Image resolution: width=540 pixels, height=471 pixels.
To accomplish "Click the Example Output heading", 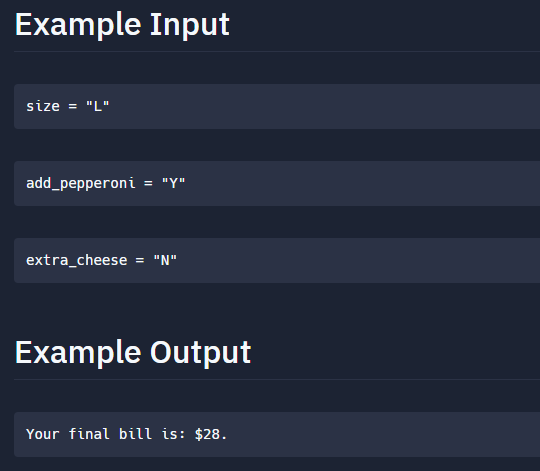I will pos(133,353).
